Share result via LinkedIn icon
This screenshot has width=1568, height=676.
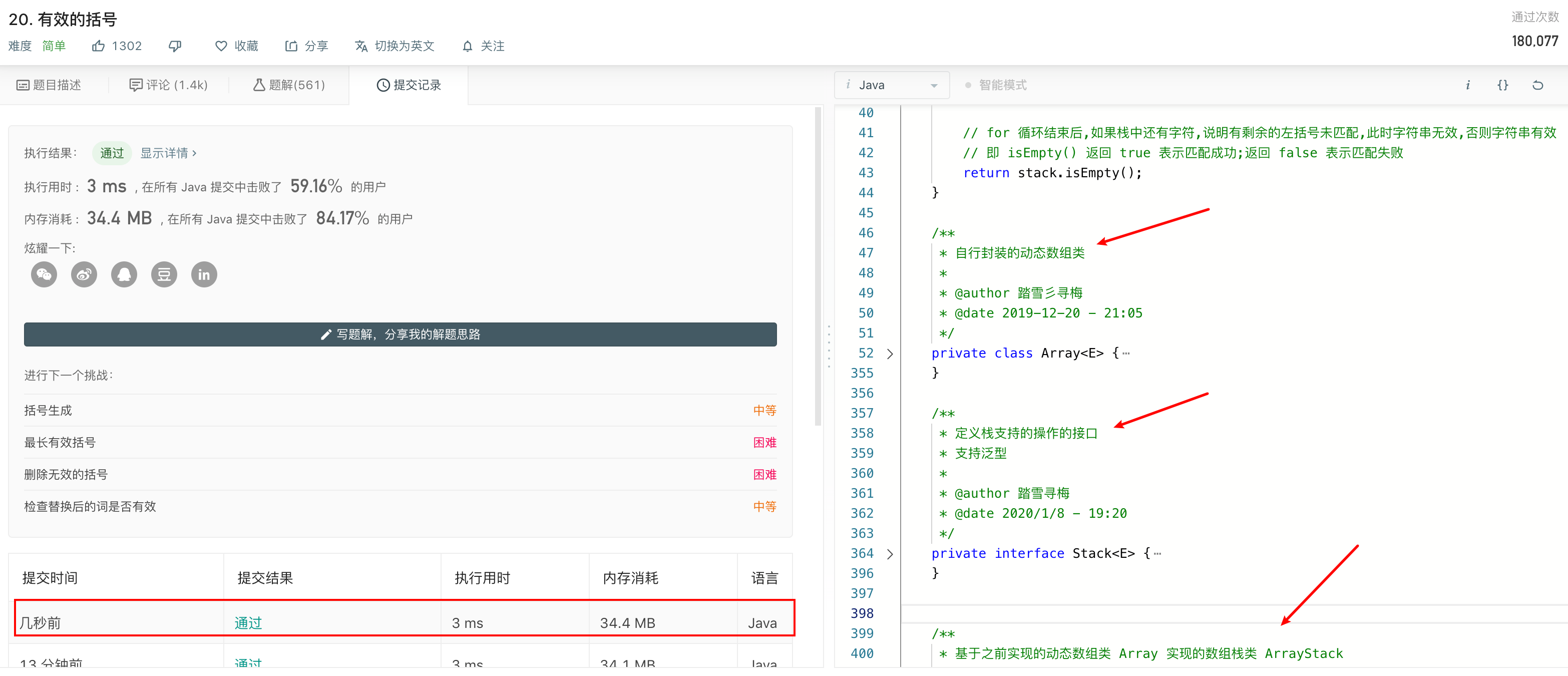(x=204, y=275)
